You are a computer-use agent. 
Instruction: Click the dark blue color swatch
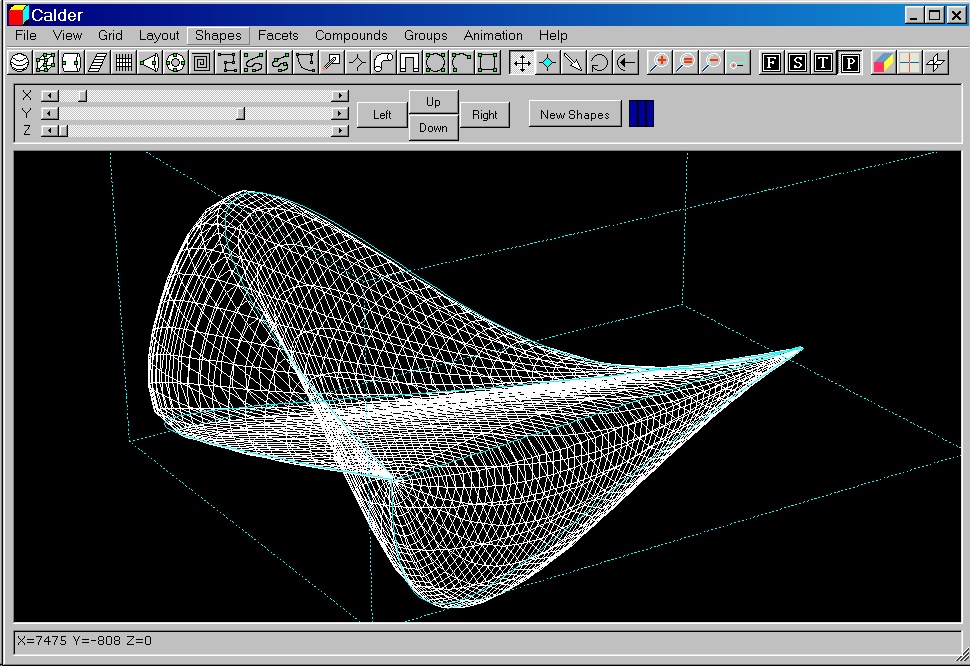pos(641,114)
